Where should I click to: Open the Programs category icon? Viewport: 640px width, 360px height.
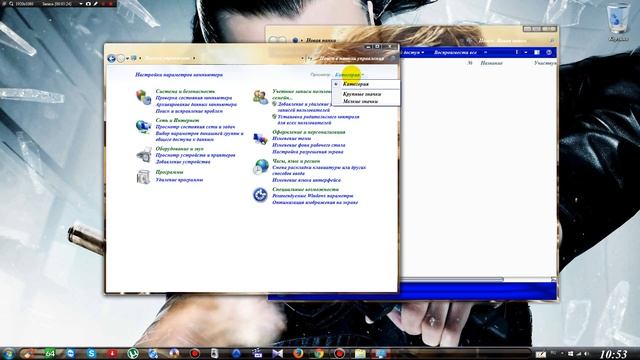[143, 177]
